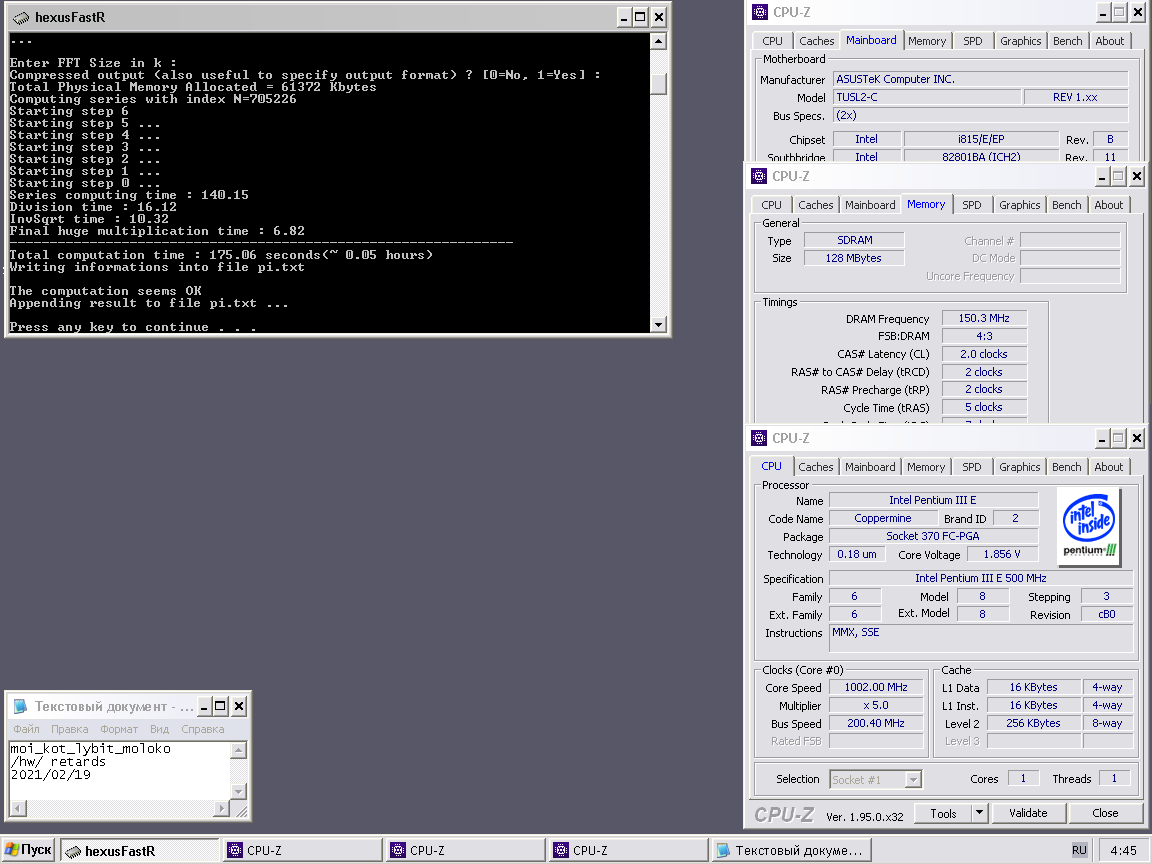The height and width of the screenshot is (864, 1152).
Task: Open the Bench tab in the CPU window
Action: coord(1067,467)
